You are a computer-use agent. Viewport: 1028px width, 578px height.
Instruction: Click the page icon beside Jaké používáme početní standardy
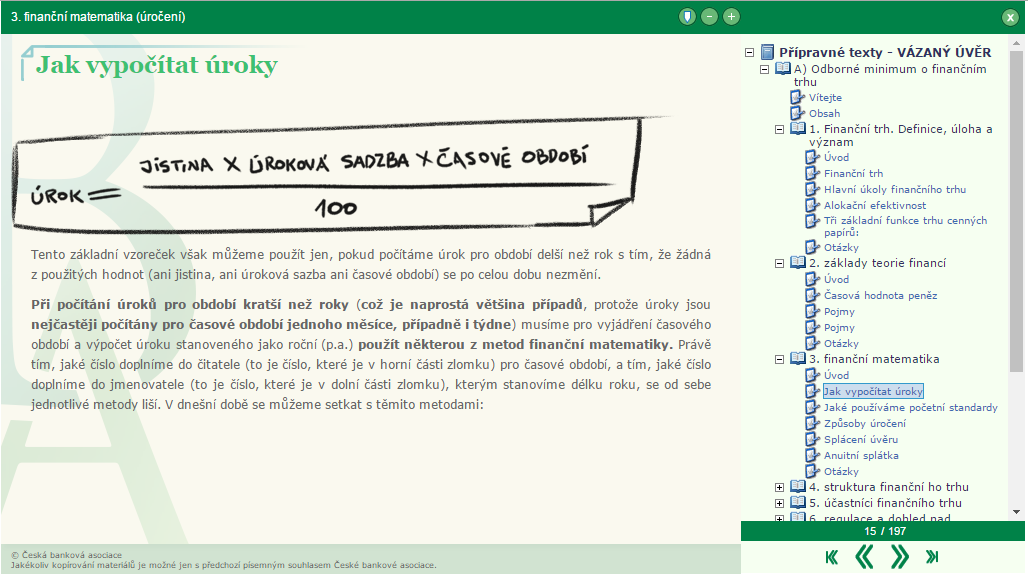pos(812,407)
